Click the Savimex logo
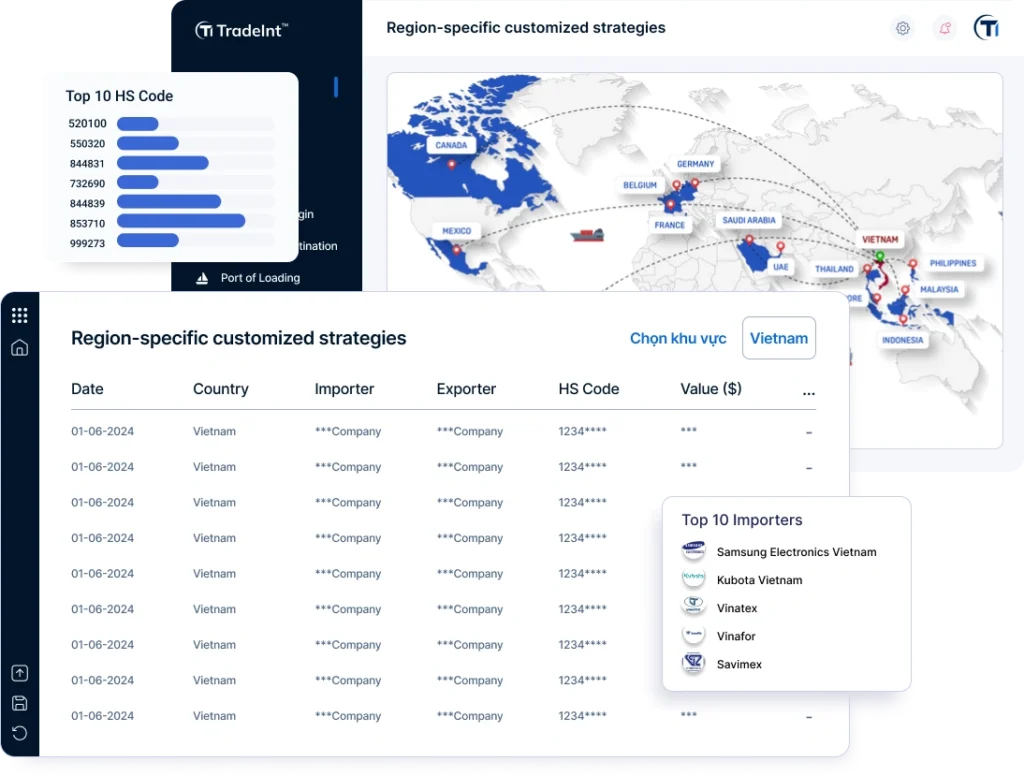This screenshot has width=1024, height=776. (694, 663)
